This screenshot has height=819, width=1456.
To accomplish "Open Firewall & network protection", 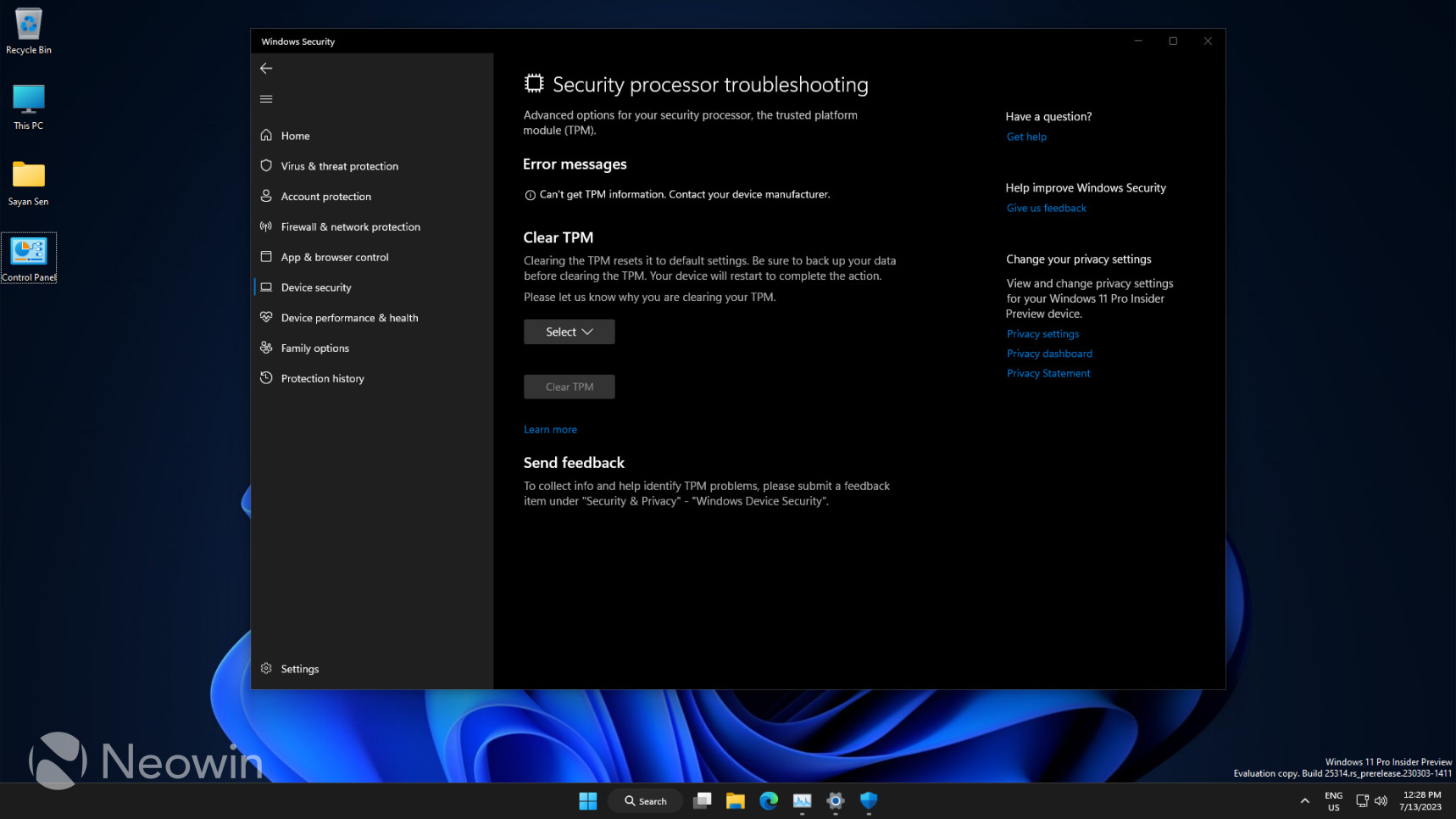I will click(x=350, y=227).
